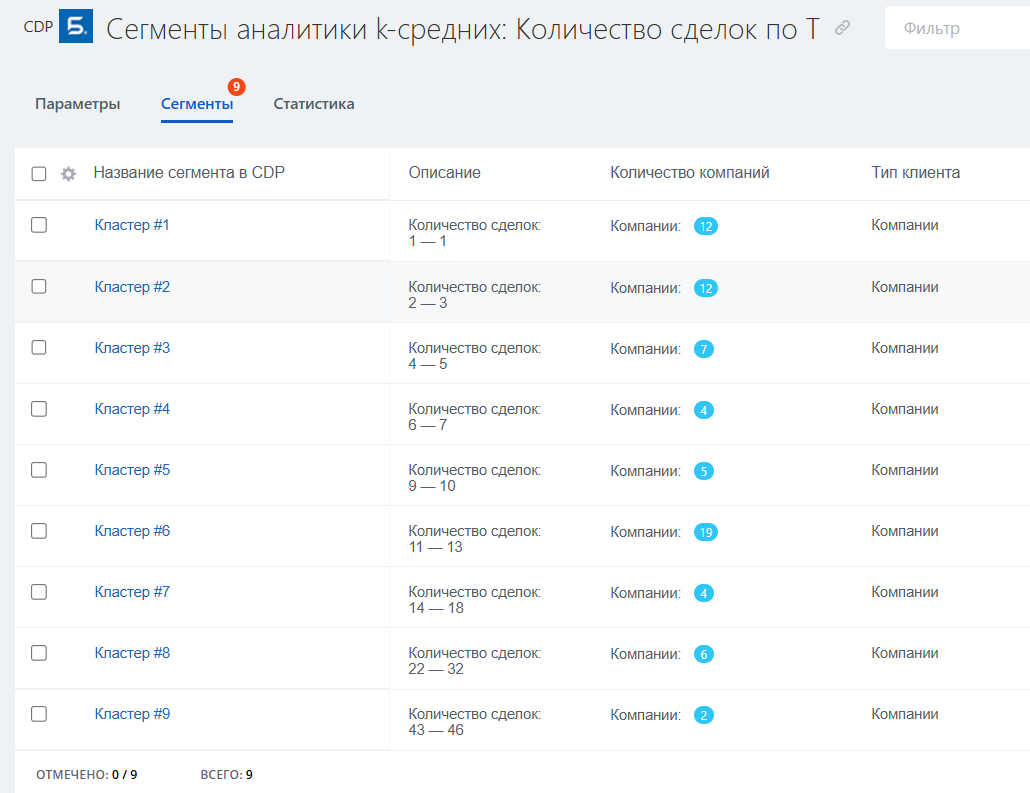1030x793 pixels.
Task: Click description Количество сделок: 43 — 46
Action: [475, 722]
